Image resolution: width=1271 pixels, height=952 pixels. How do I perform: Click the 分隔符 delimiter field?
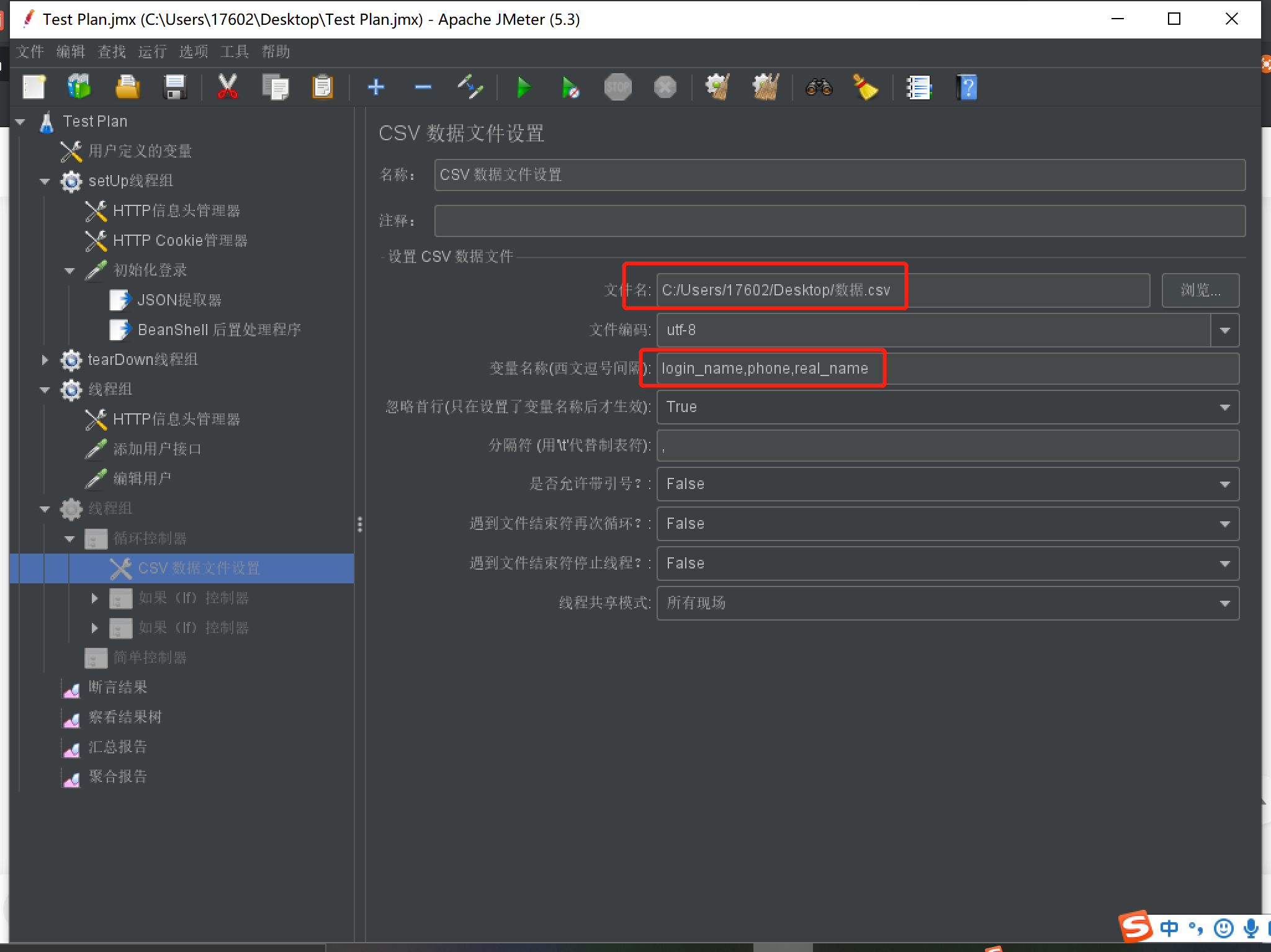click(948, 446)
